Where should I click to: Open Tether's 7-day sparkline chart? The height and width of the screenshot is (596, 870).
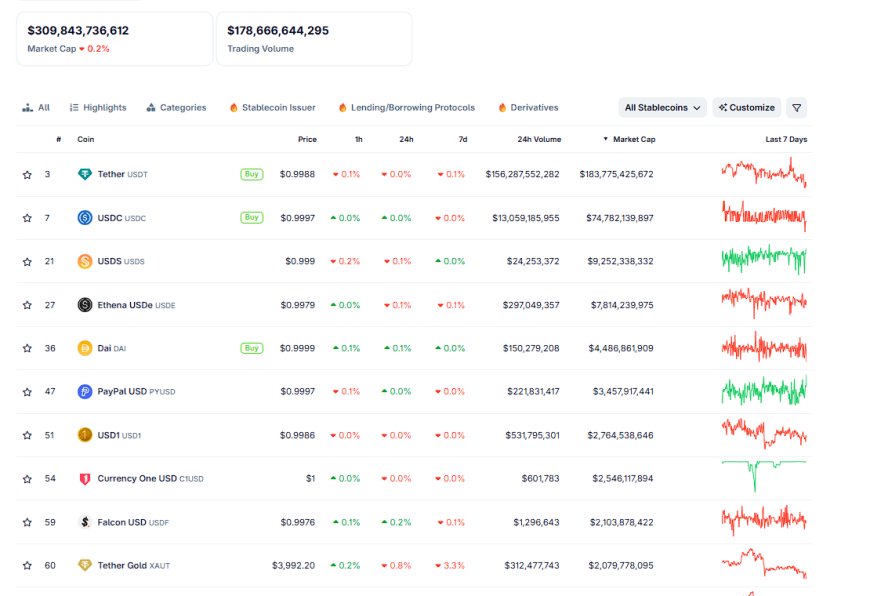click(x=764, y=173)
